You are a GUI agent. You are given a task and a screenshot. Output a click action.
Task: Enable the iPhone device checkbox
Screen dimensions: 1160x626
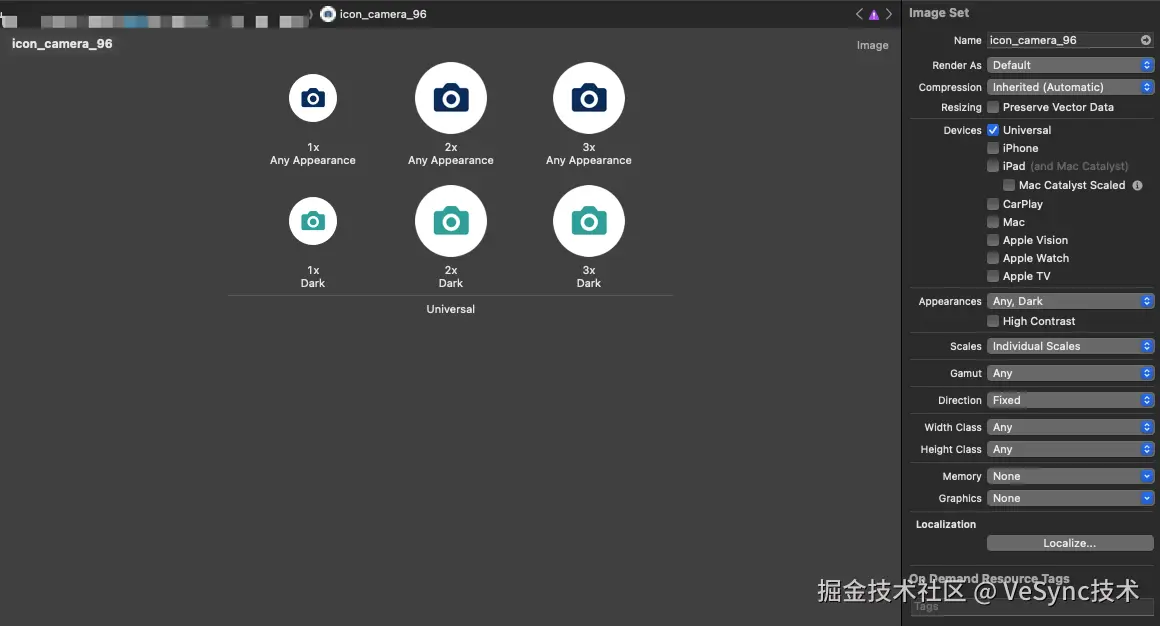click(x=993, y=148)
